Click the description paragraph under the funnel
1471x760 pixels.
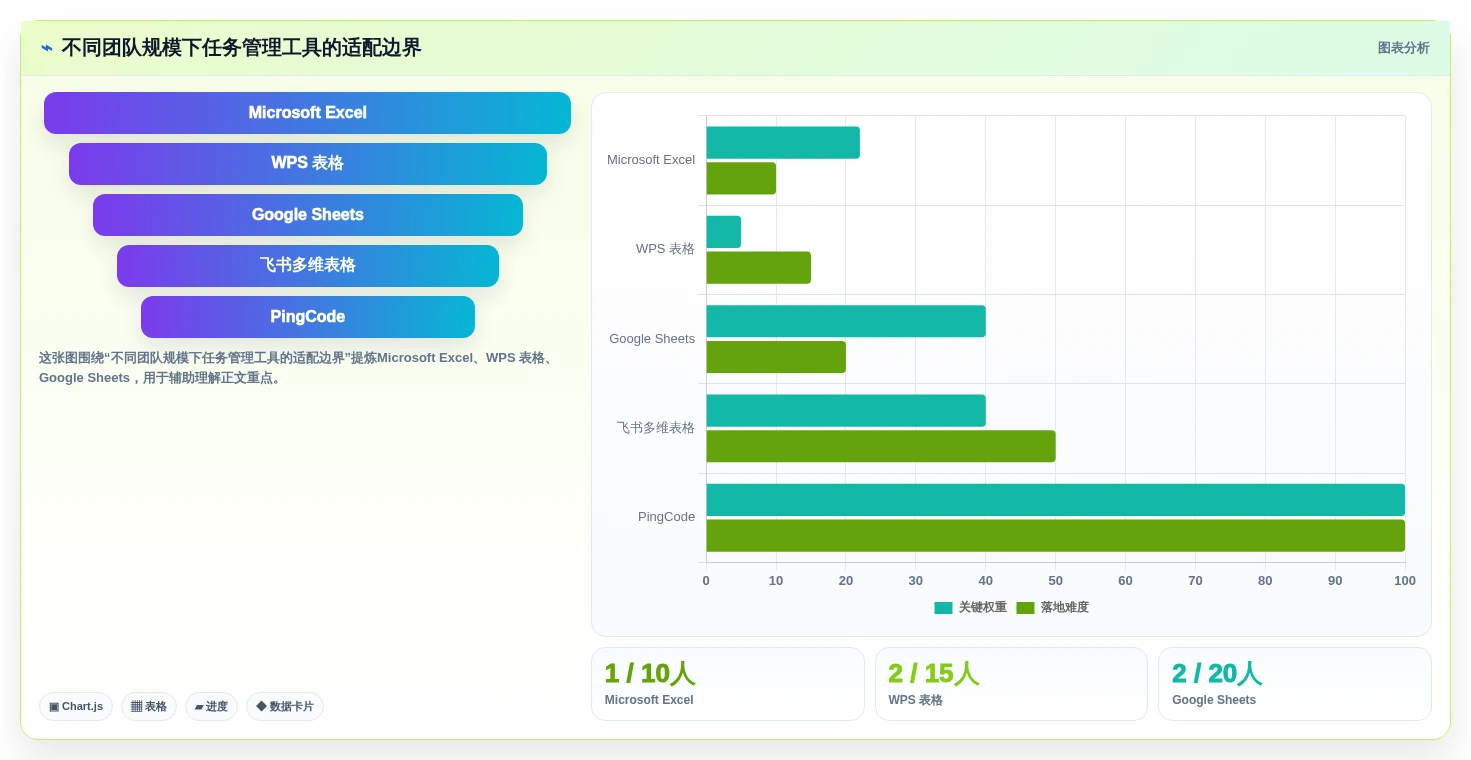pyautogui.click(x=298, y=368)
